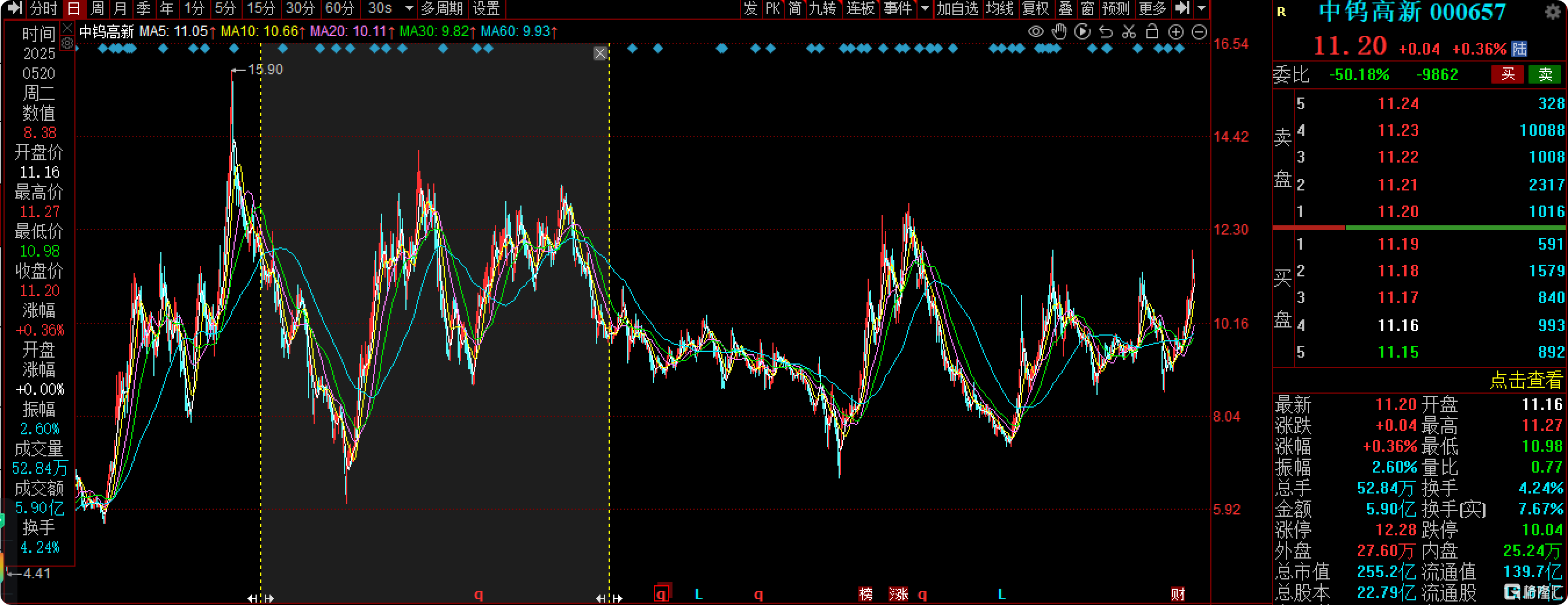Start chart replay with the play icon

point(1083,32)
